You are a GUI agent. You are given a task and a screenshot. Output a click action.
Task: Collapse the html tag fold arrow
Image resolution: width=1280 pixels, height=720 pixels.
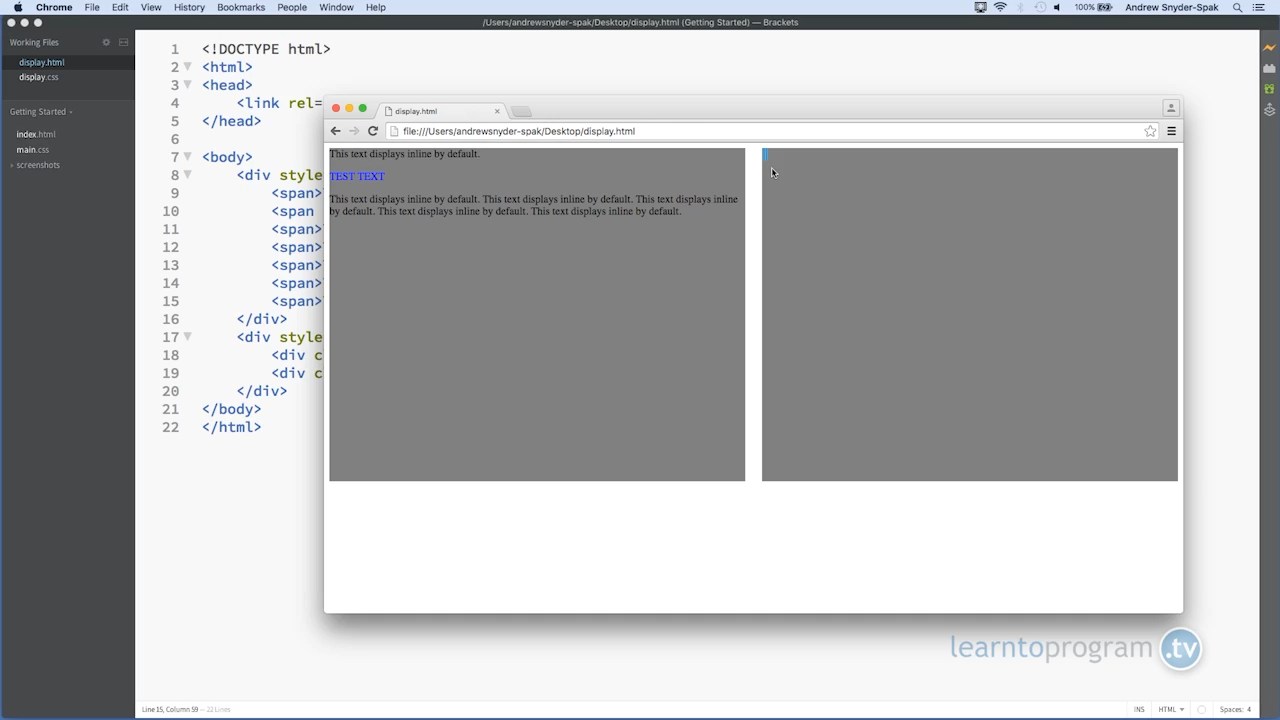pyautogui.click(x=187, y=67)
